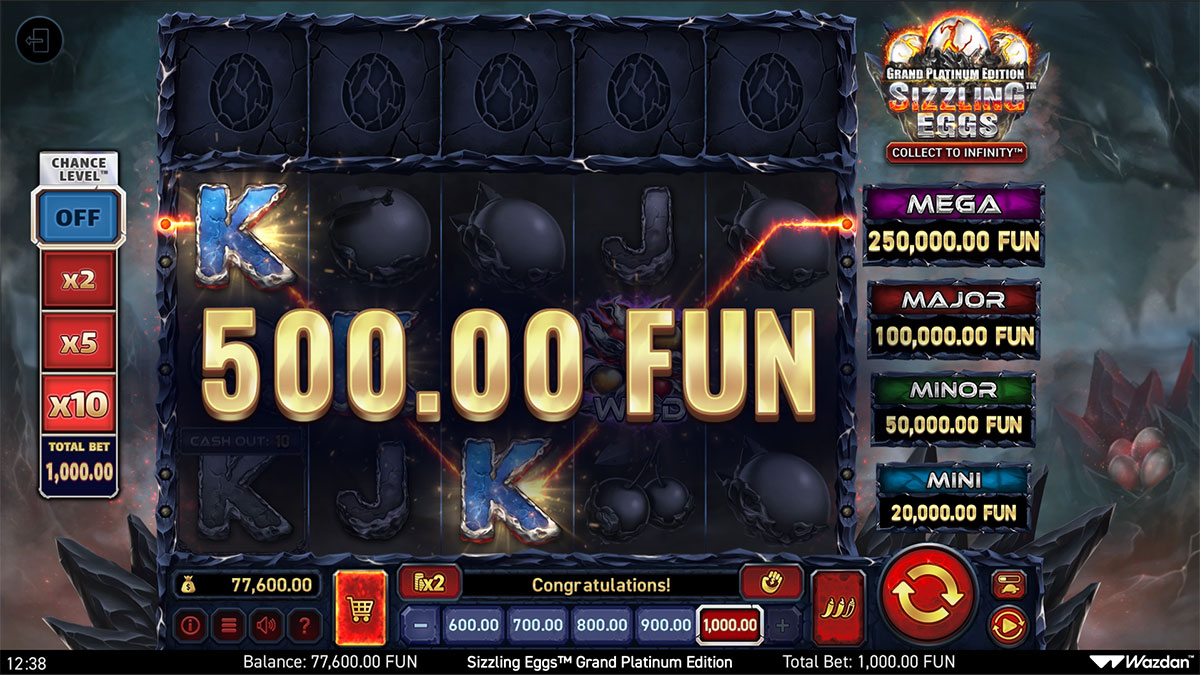The height and width of the screenshot is (675, 1200).
Task: Mute the game sound speaker icon
Action: tap(266, 627)
